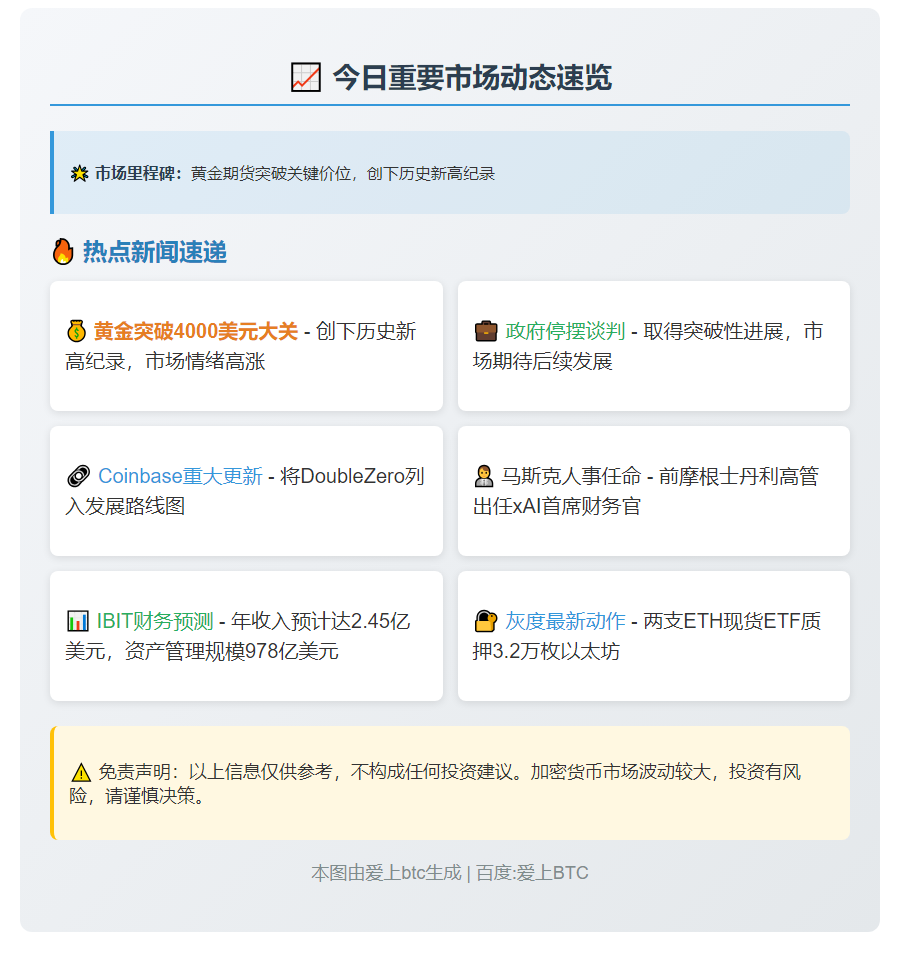Click the footer text 百度:爱上BTC
The height and width of the screenshot is (963, 900).
(x=530, y=873)
